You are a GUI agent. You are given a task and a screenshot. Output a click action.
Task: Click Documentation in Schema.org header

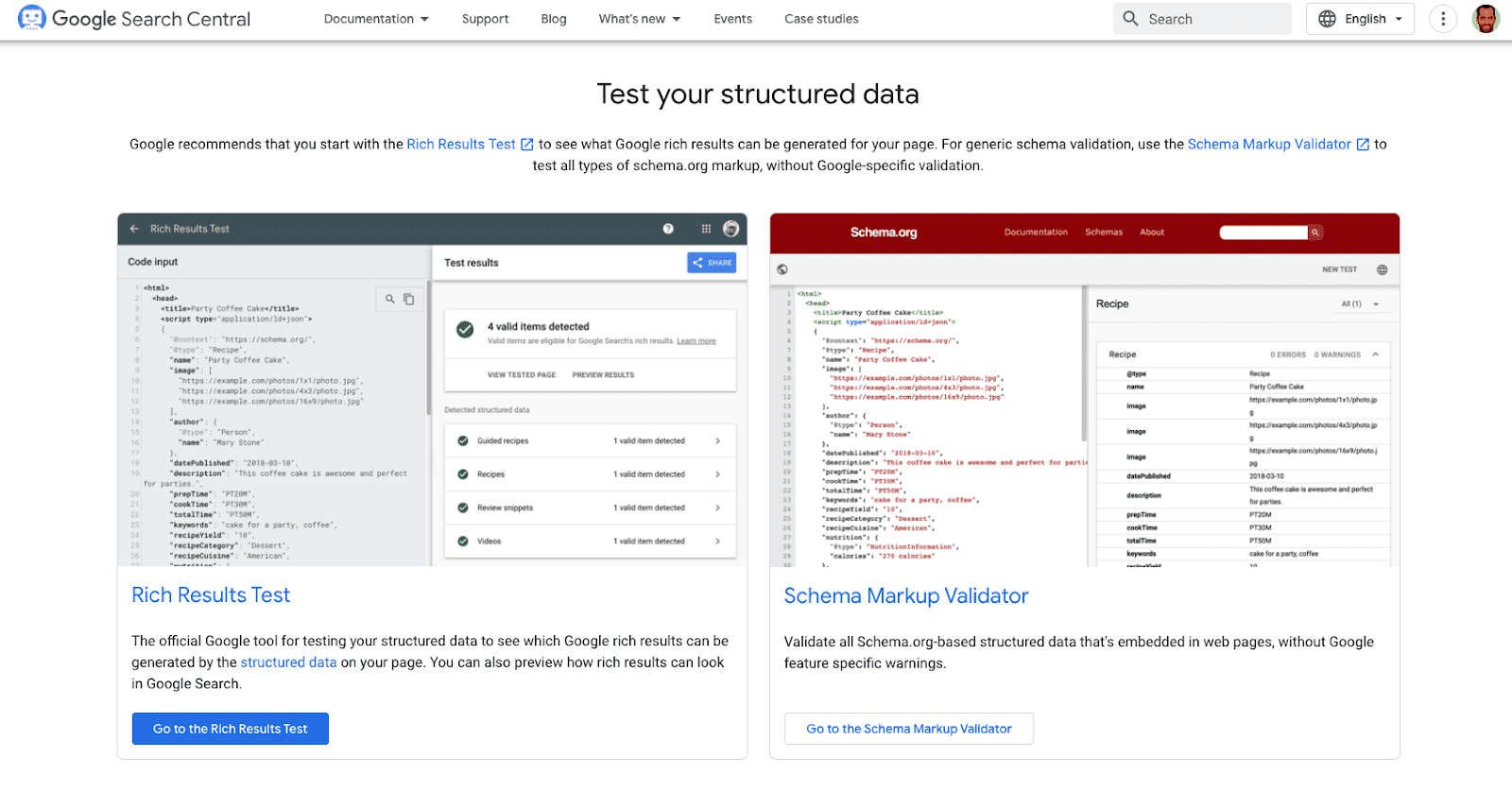1036,232
